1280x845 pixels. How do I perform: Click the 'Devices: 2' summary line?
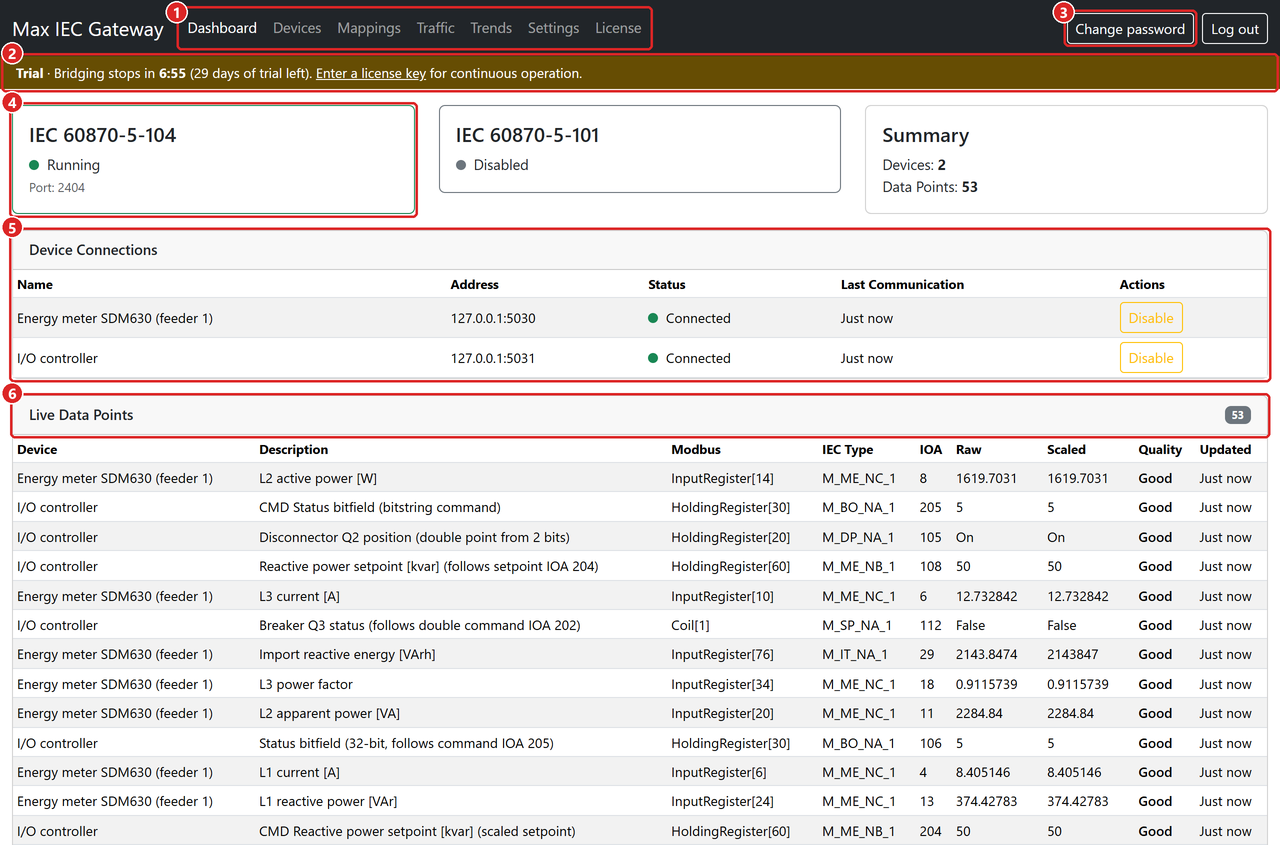click(x=914, y=165)
